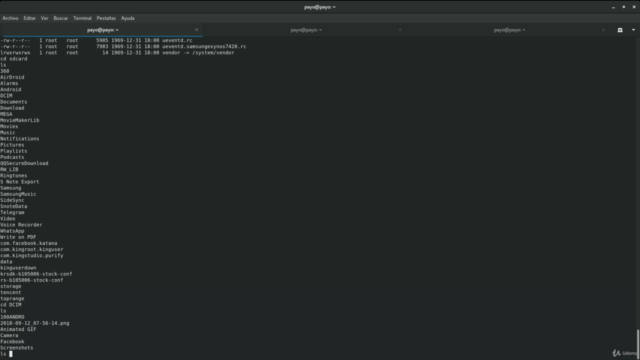Click the text 'tencent'
Viewport: 640px width, 360px height.
pos(11,293)
